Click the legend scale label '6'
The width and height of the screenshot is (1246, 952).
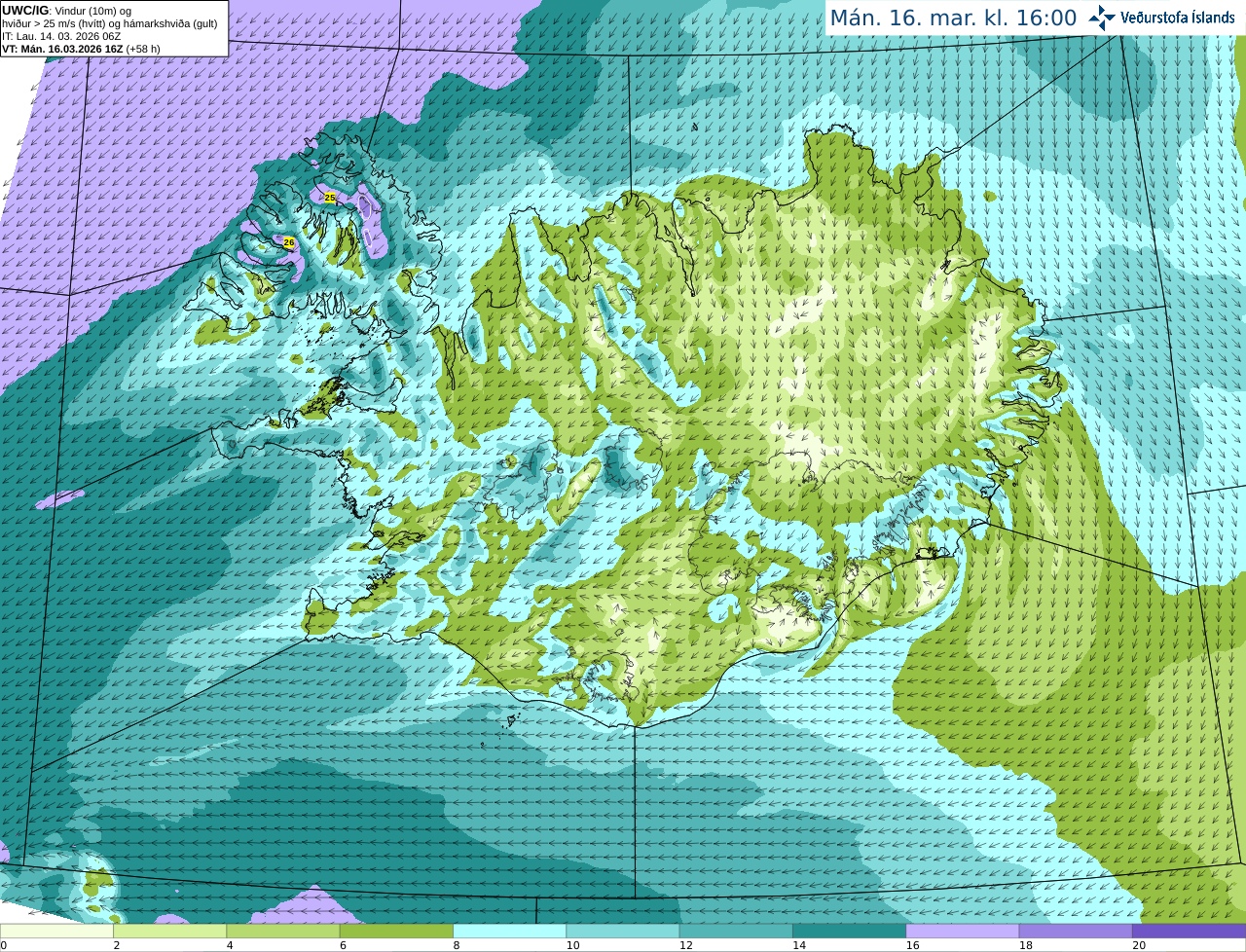click(x=343, y=945)
